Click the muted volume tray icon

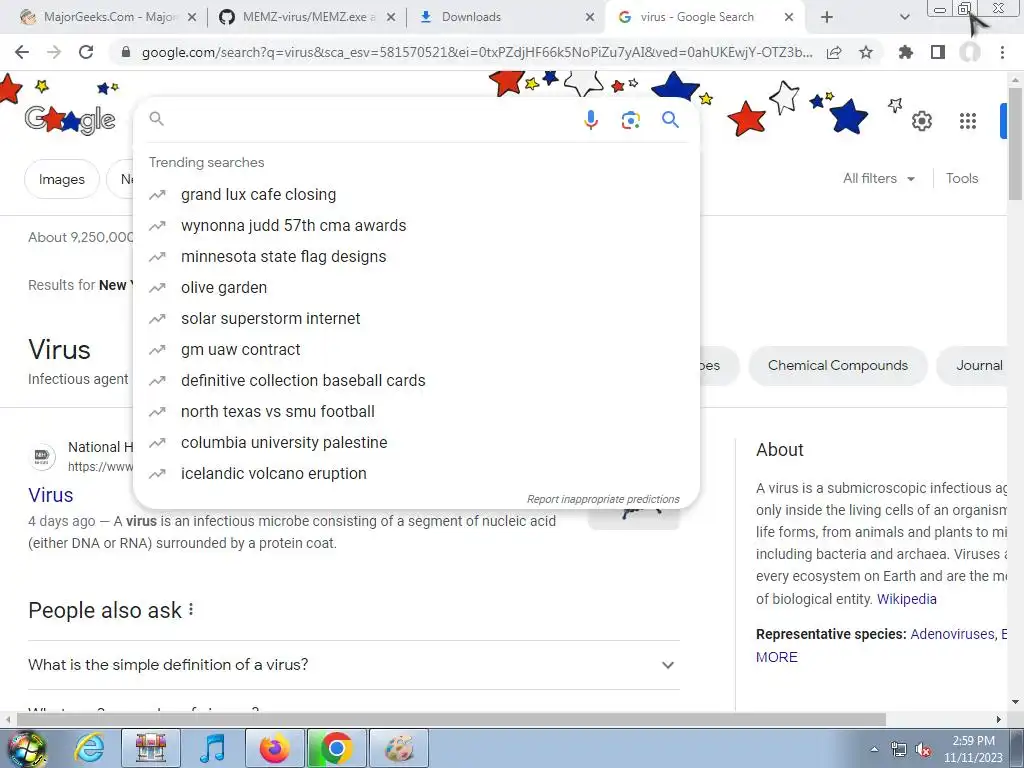click(x=923, y=750)
